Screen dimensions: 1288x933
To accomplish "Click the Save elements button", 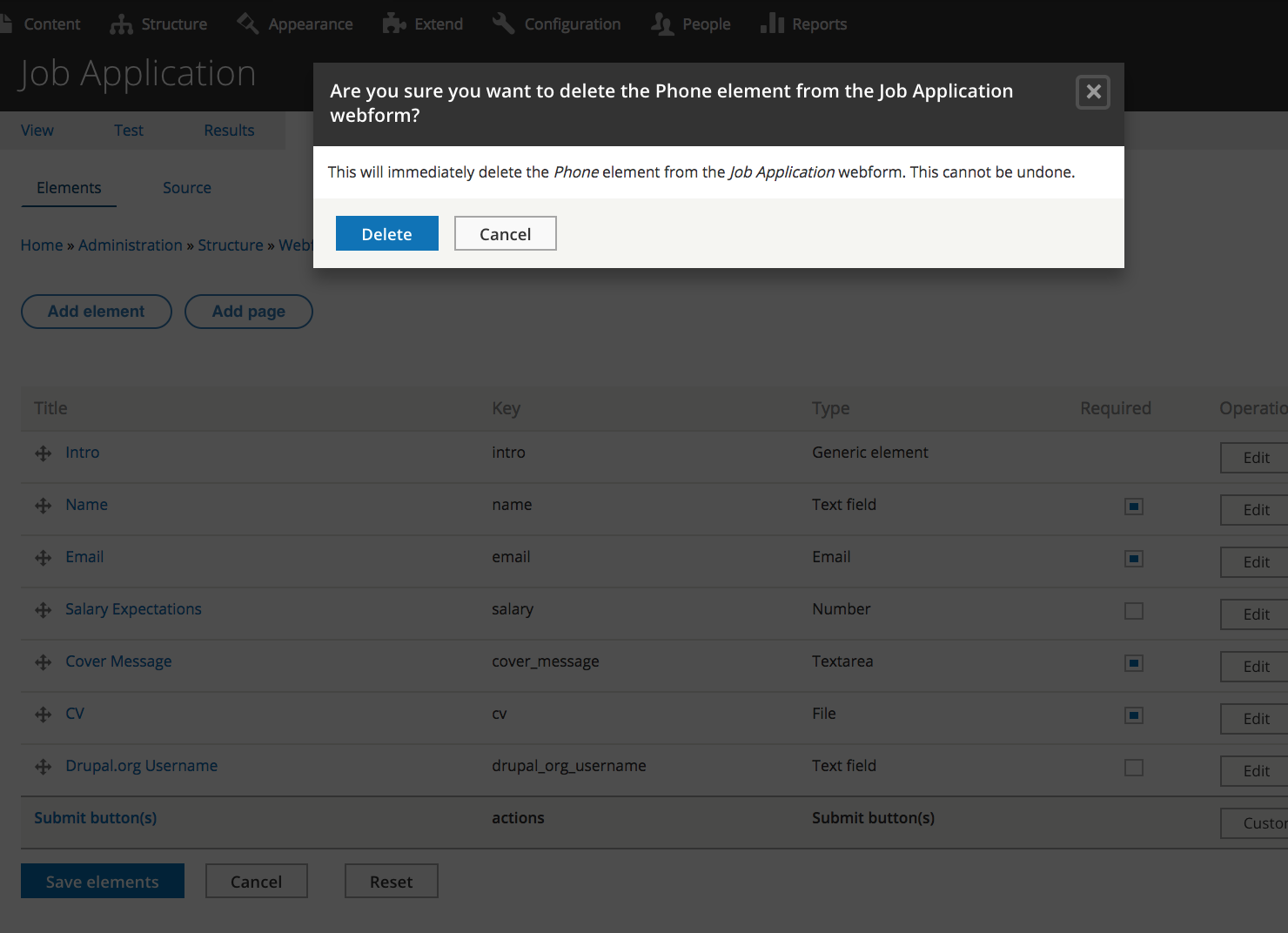I will pos(102,881).
